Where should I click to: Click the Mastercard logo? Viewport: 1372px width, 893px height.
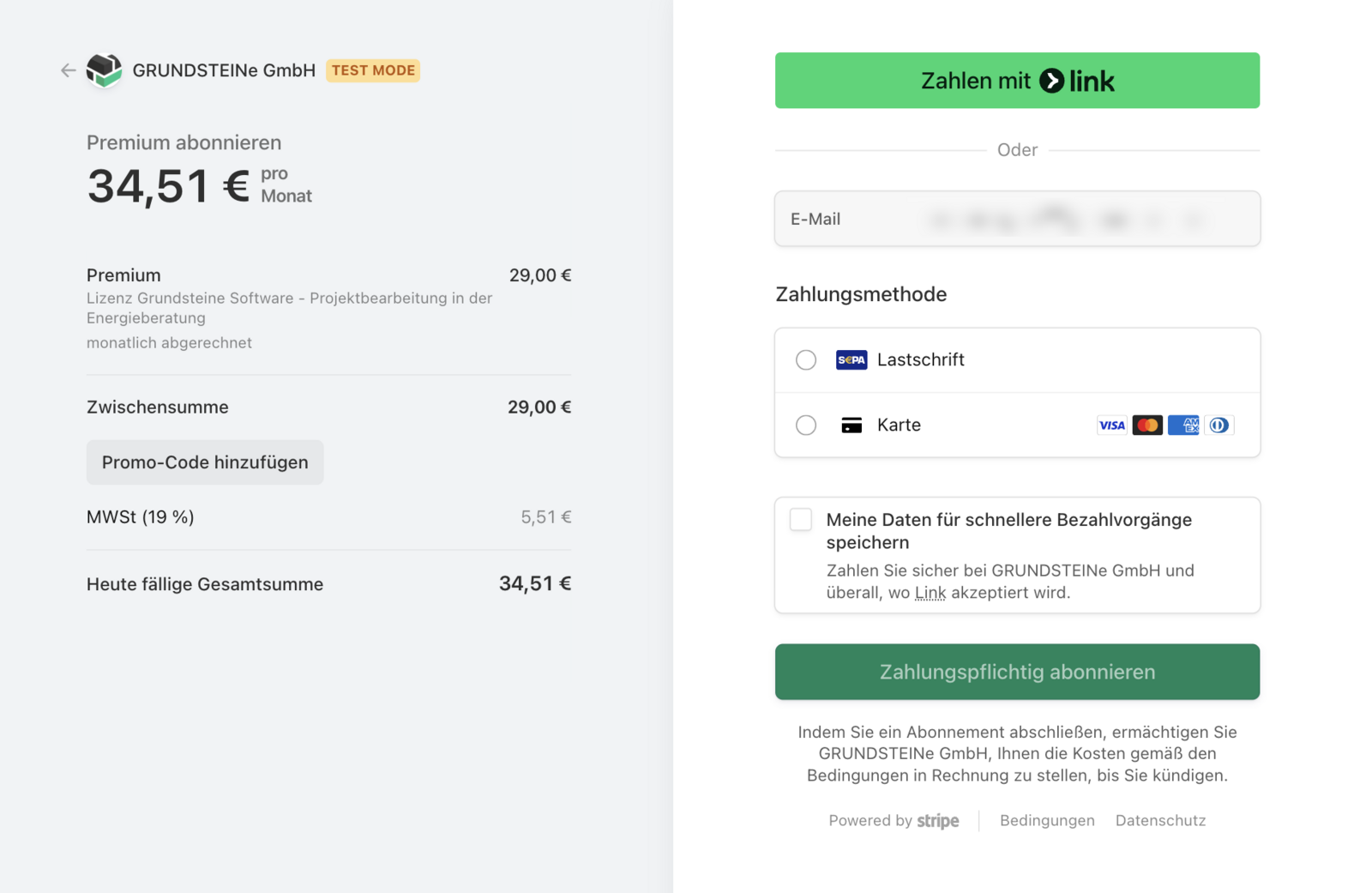pos(1147,425)
